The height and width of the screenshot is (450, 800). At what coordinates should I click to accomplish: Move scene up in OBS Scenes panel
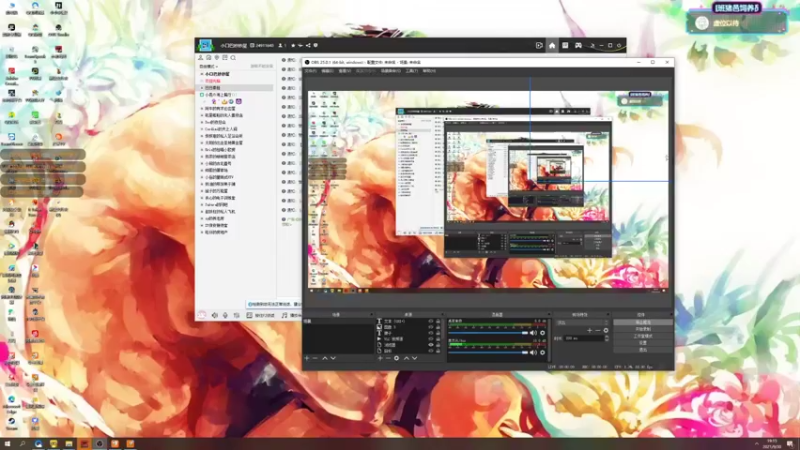[324, 358]
